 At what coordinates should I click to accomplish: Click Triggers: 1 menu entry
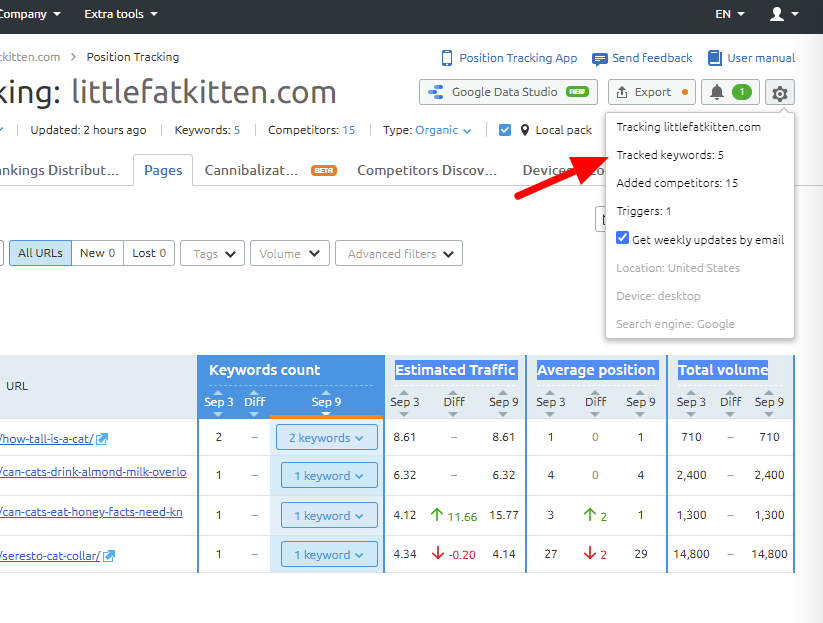coord(643,211)
